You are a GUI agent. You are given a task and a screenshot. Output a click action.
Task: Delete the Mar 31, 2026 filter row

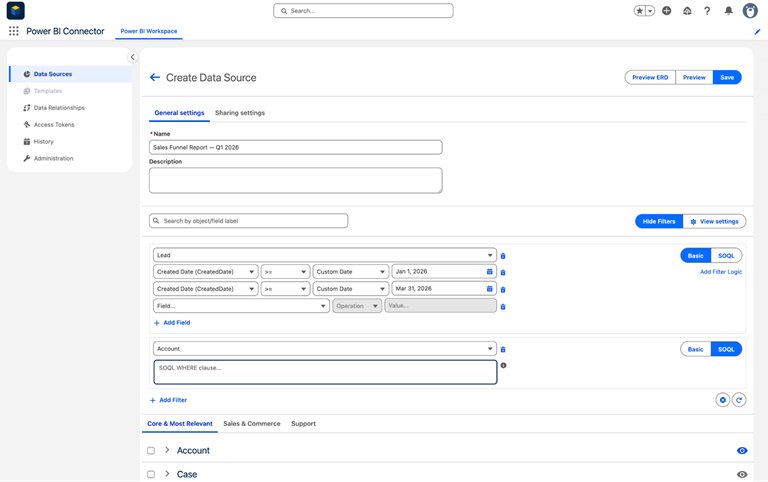tap(503, 289)
